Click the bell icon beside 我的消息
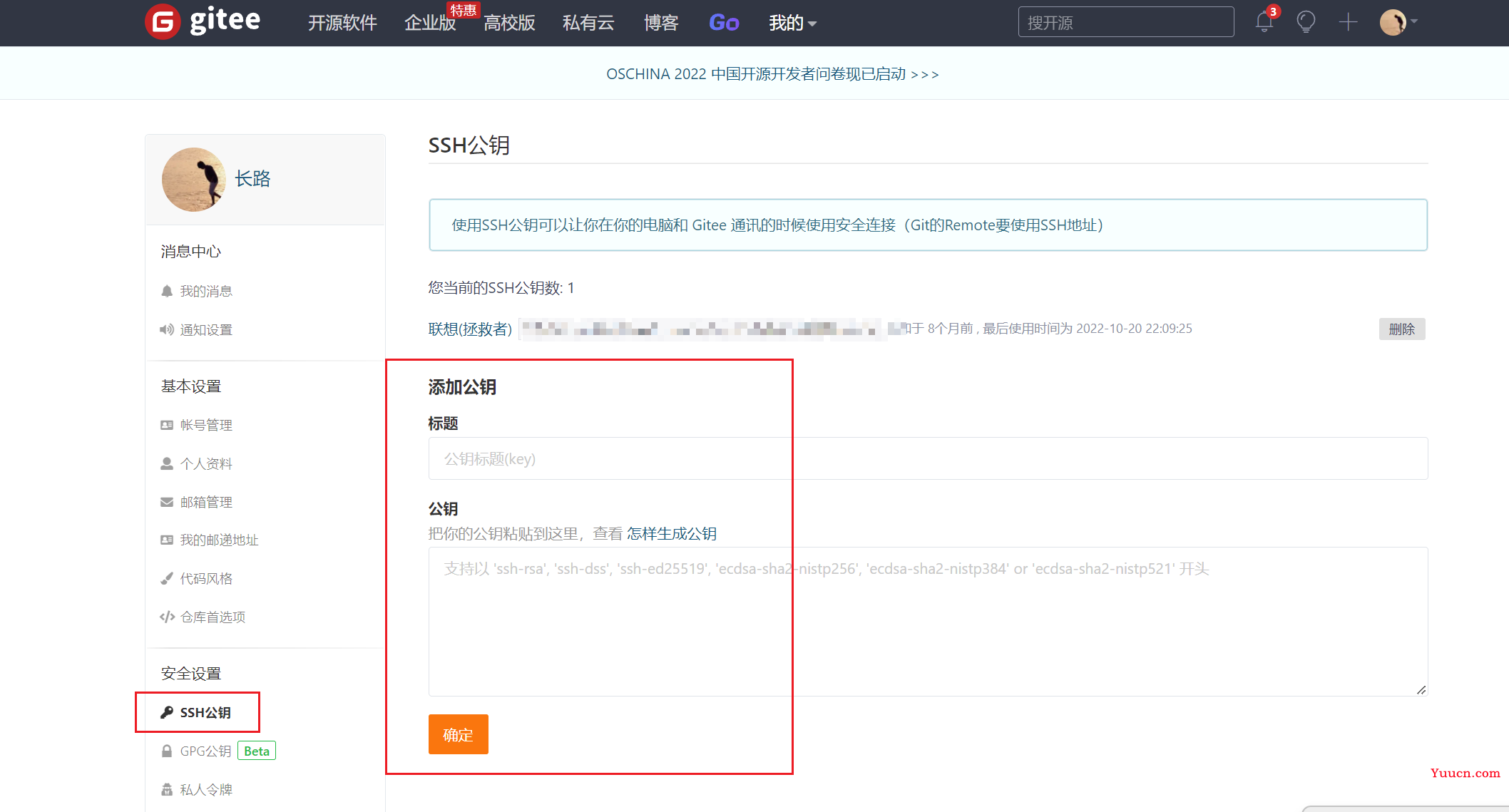 167,291
